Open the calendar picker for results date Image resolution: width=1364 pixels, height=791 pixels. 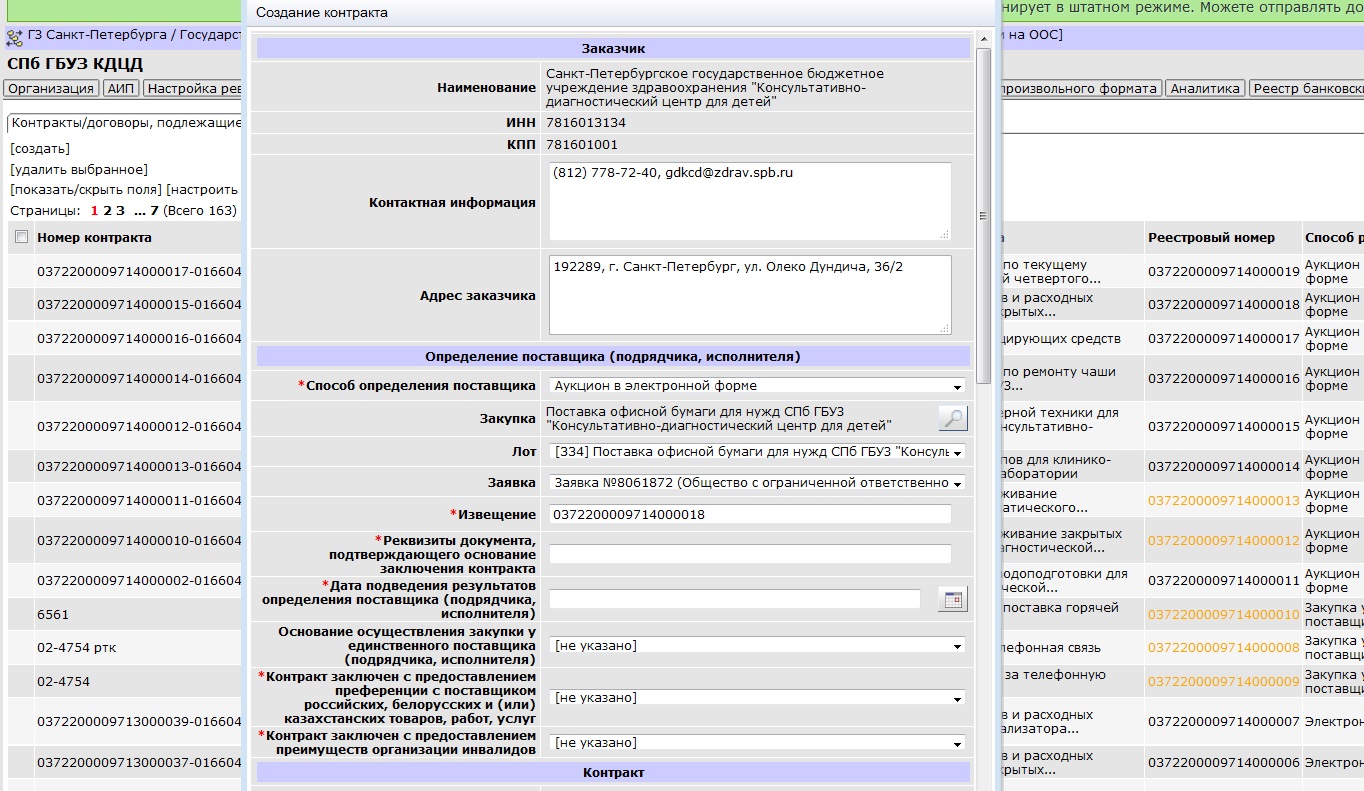coord(953,598)
